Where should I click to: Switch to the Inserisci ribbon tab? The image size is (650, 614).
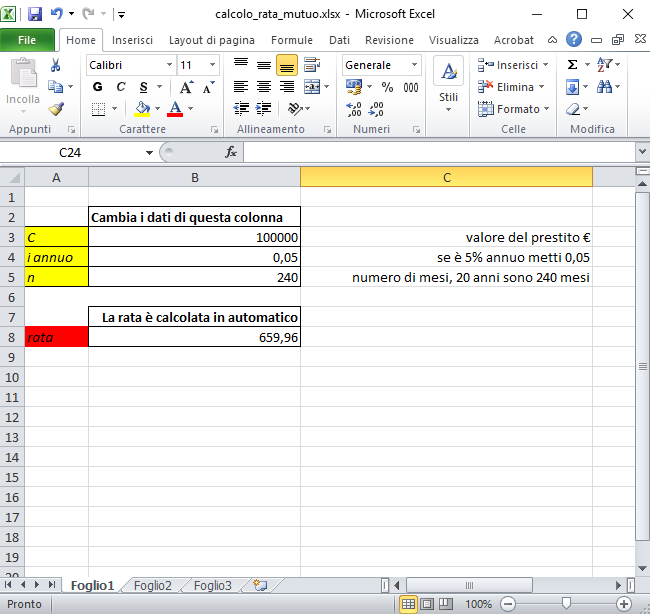[x=132, y=40]
